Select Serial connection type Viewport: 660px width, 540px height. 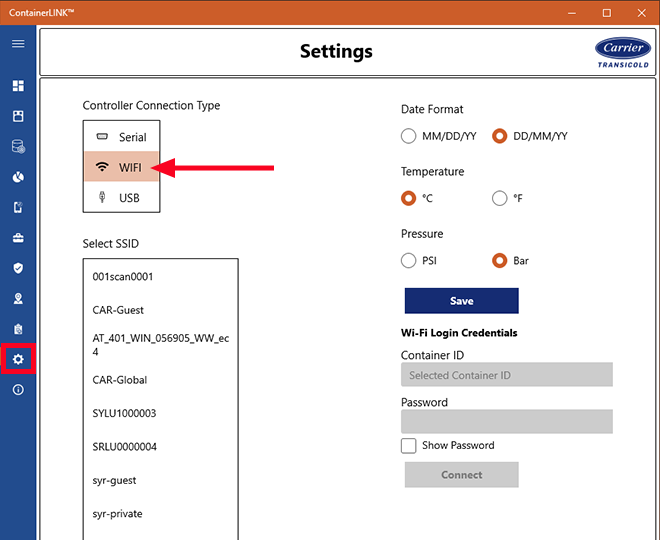[121, 137]
